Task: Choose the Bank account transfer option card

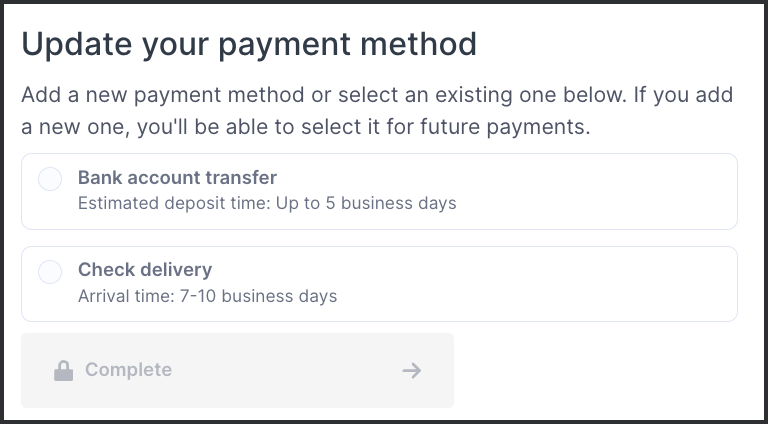Action: (x=379, y=191)
